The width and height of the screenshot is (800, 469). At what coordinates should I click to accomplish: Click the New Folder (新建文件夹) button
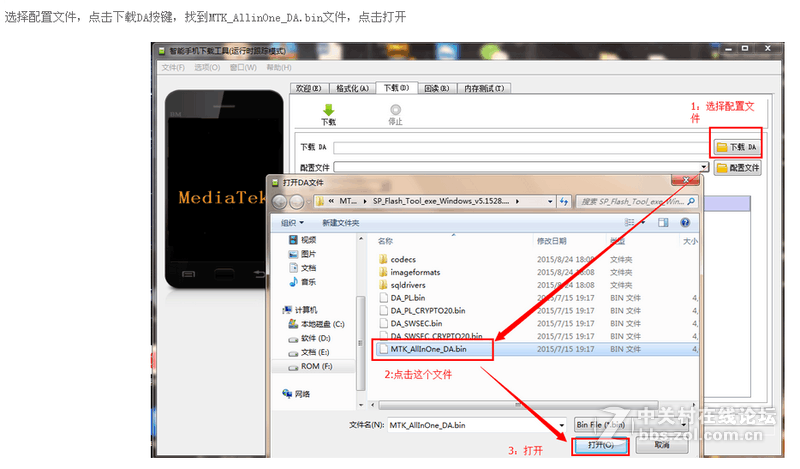[x=341, y=223]
